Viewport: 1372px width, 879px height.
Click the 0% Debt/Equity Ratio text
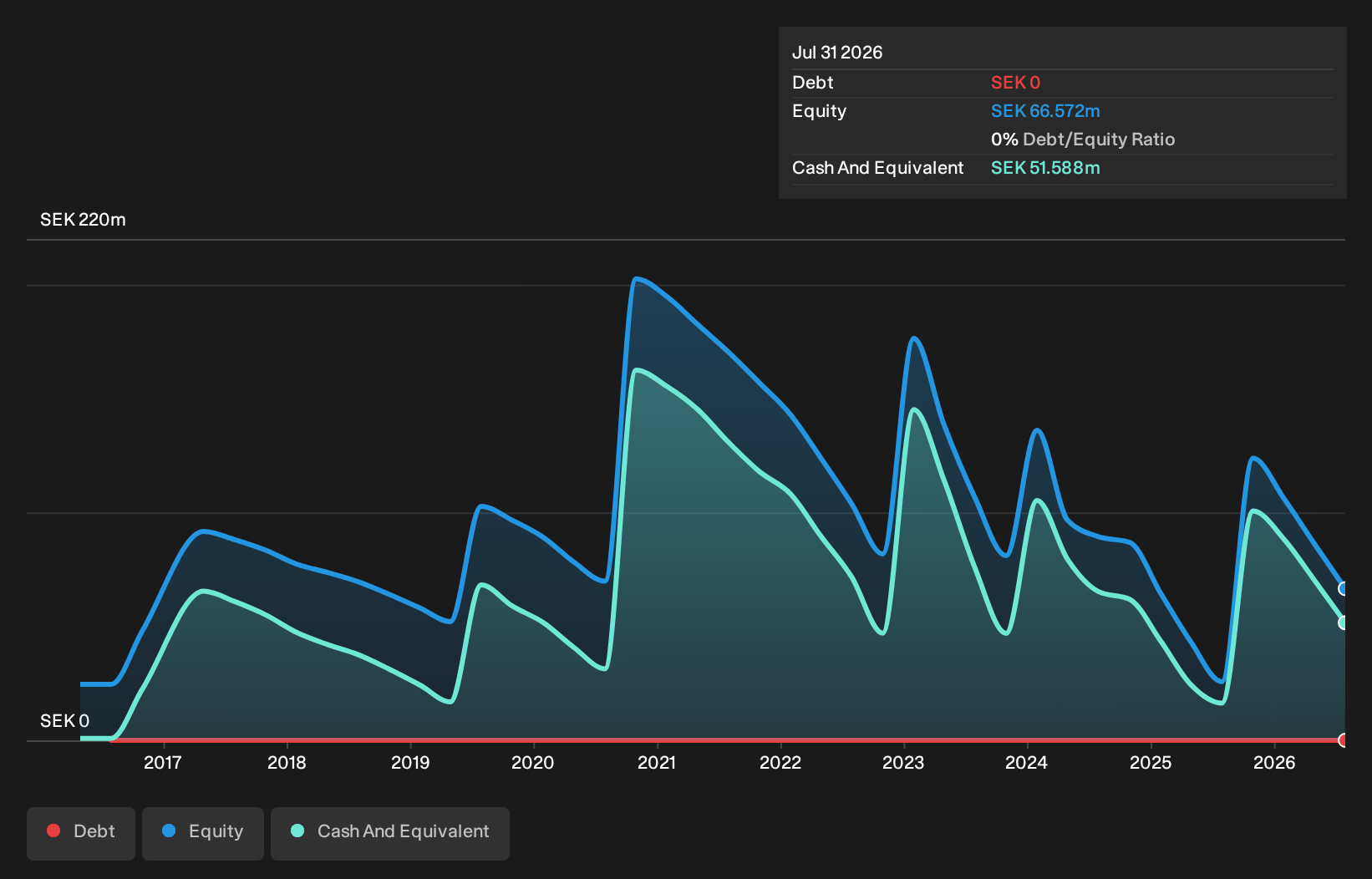click(1083, 140)
